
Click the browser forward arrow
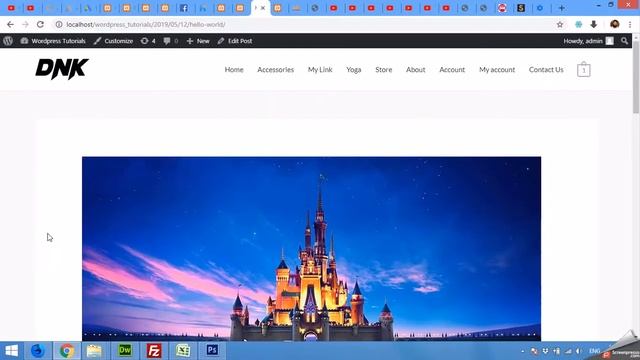[25, 24]
